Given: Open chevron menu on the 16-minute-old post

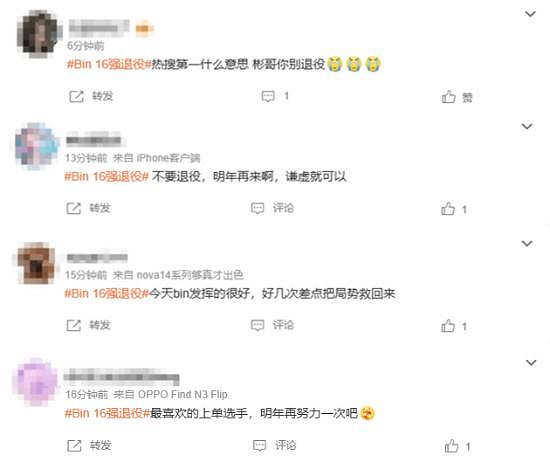Looking at the screenshot, I should pos(531,362).
